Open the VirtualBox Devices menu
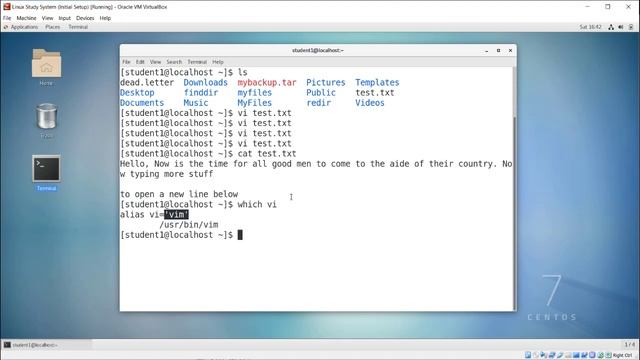The image size is (640, 360). click(x=85, y=18)
